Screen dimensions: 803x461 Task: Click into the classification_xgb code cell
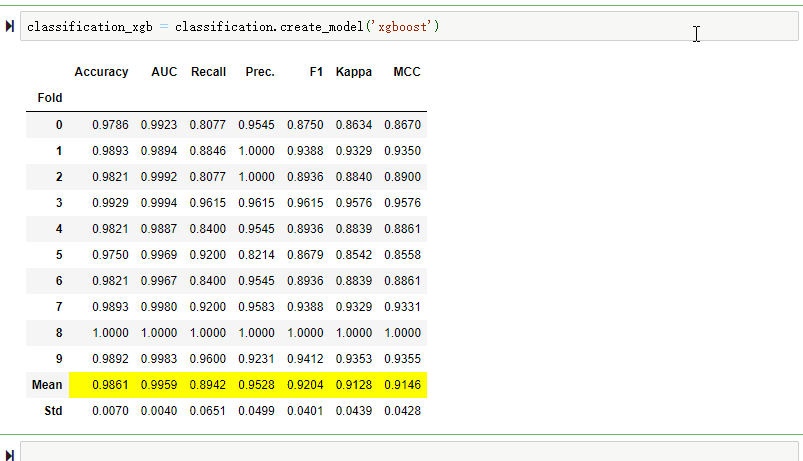pyautogui.click(x=409, y=26)
